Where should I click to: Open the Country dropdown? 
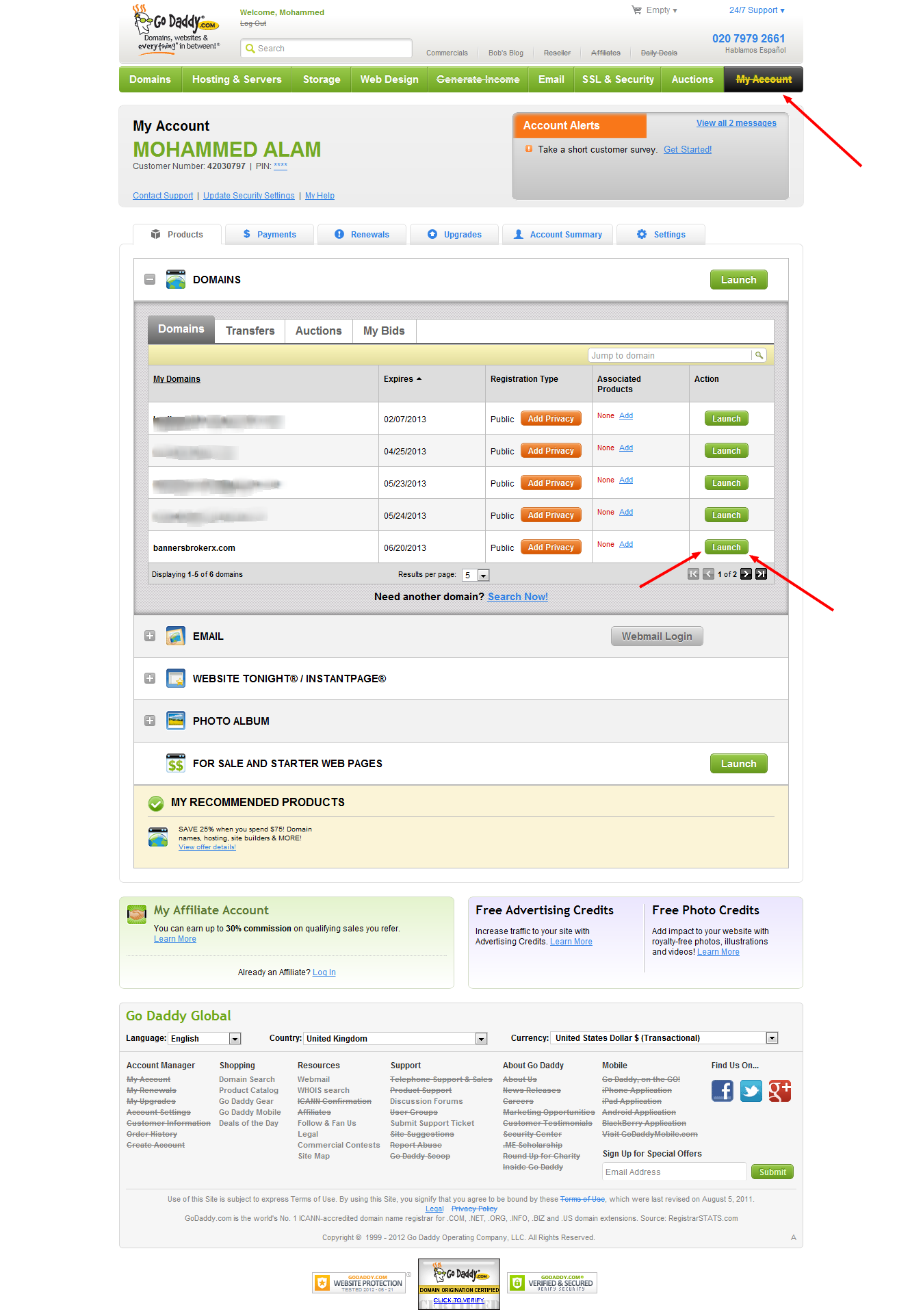coord(395,1038)
